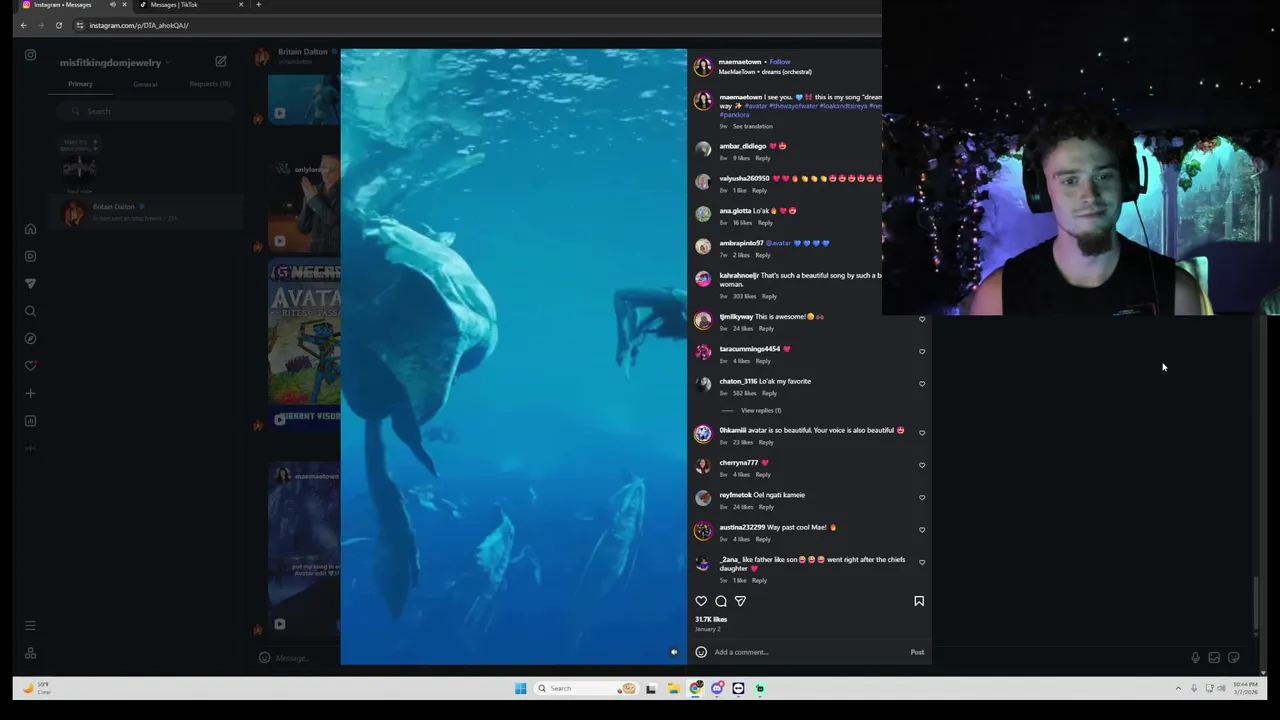Screen dimensions: 1280x720
Task: Click the Instagram logo in sidebar
Action: 30,55
